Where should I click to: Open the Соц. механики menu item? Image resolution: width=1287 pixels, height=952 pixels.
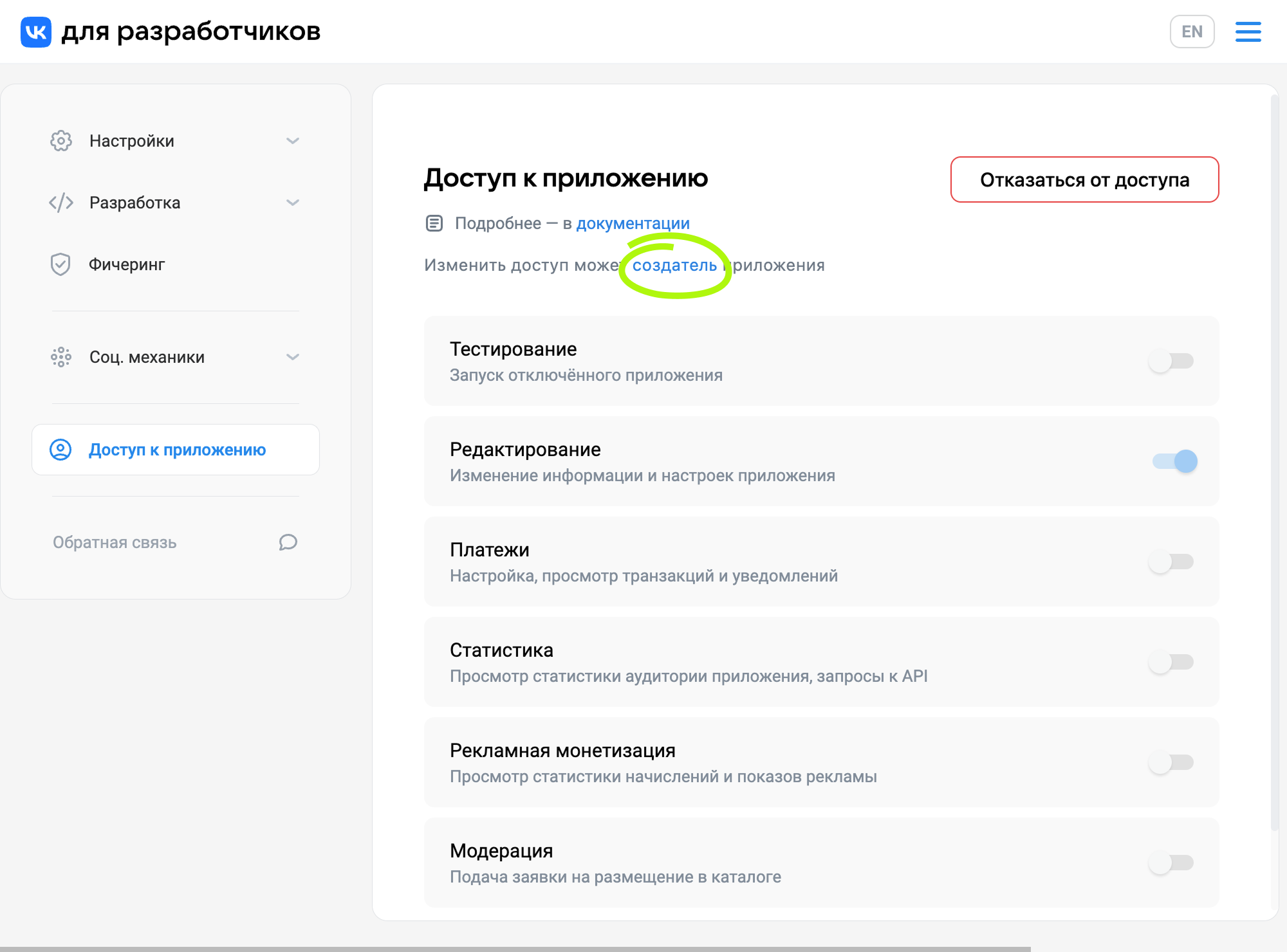point(176,357)
